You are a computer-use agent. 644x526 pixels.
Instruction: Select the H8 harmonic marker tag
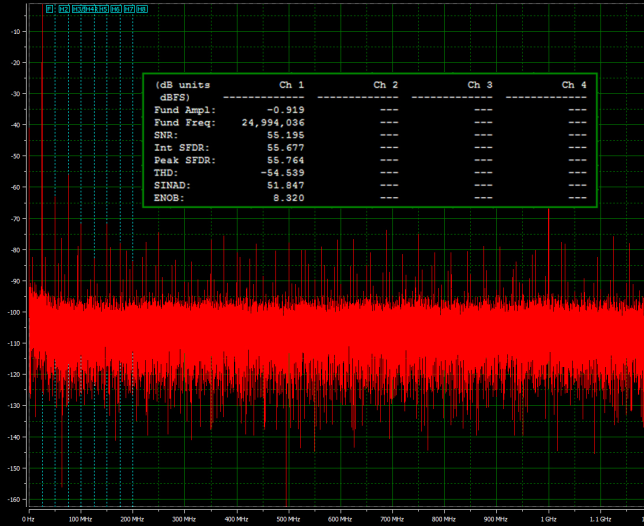[142, 9]
